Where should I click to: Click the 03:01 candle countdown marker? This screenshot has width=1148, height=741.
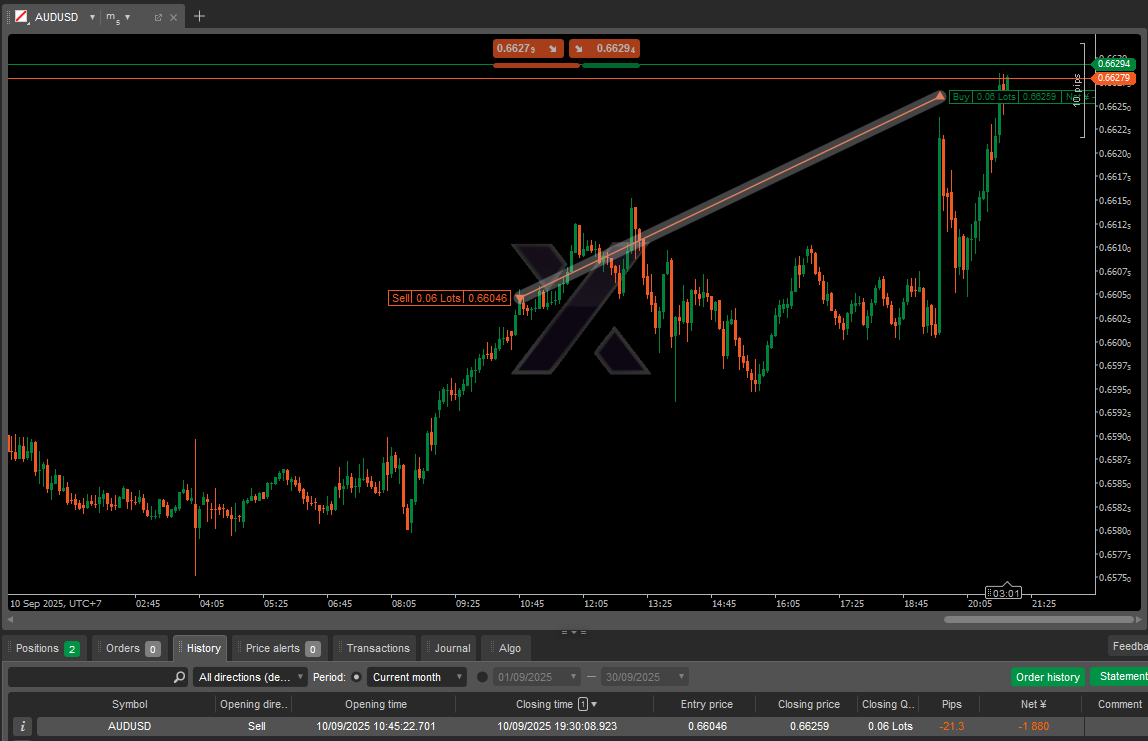point(1005,593)
